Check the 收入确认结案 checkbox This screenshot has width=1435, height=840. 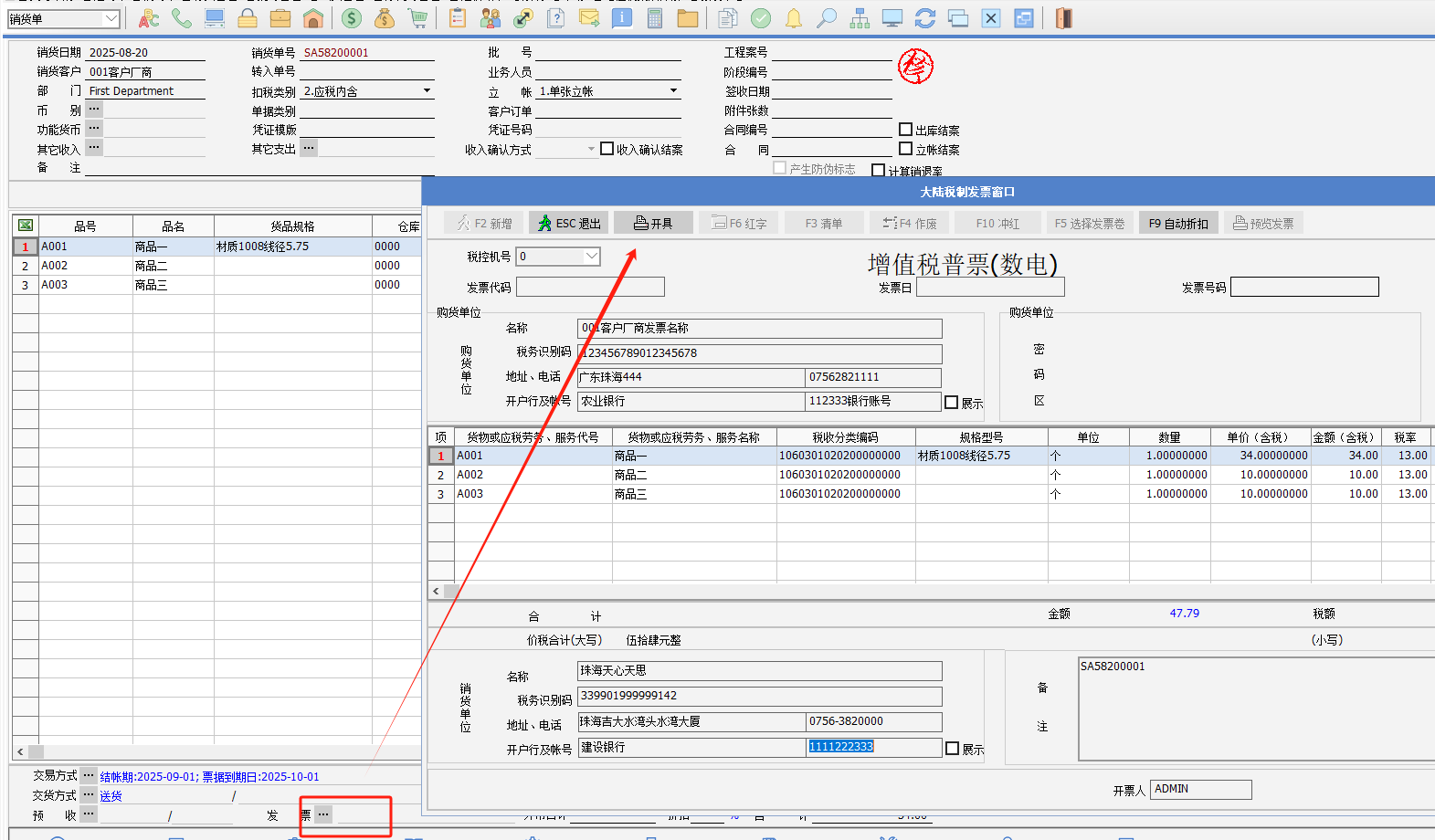(x=607, y=149)
